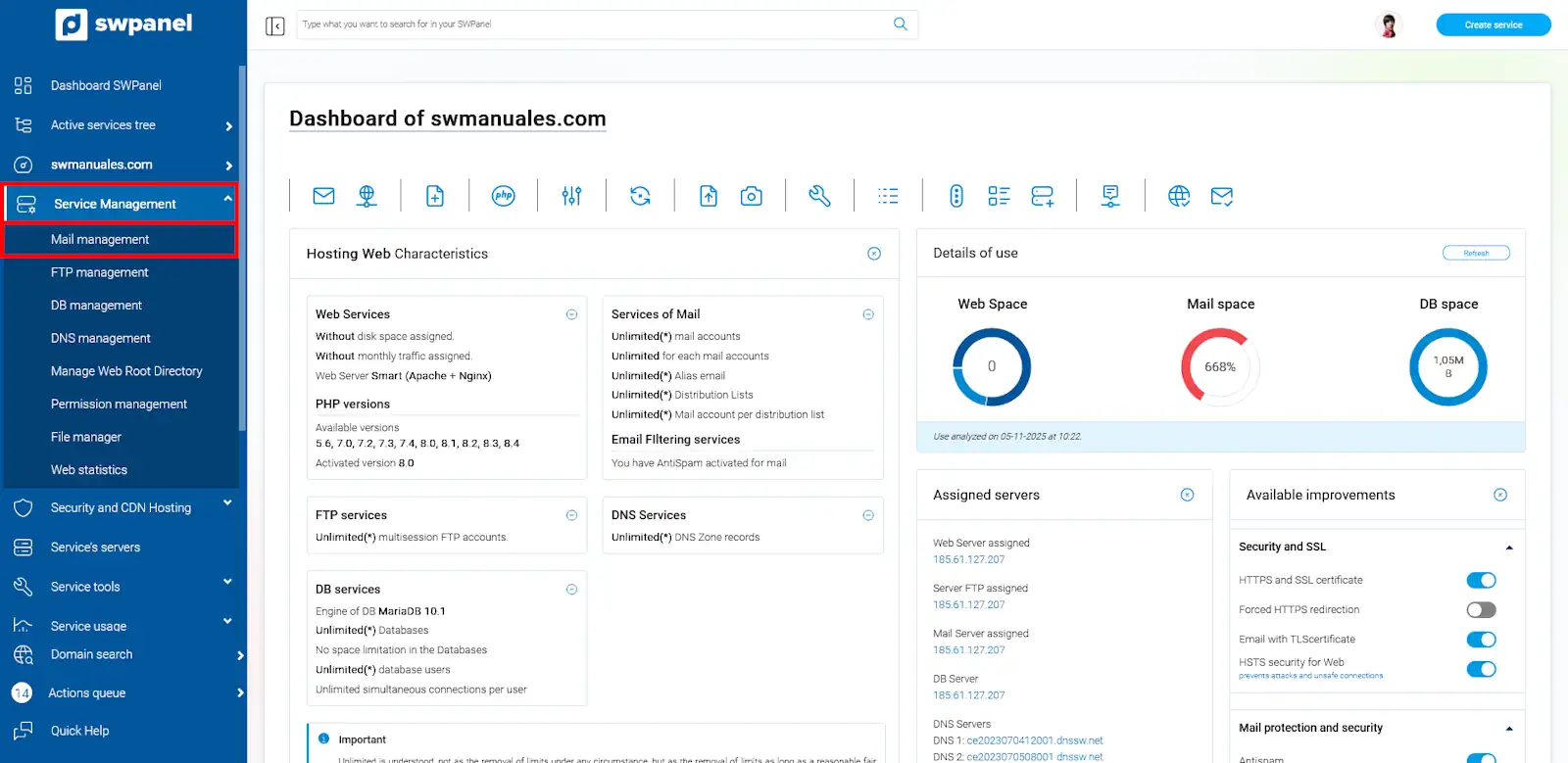Click the search magnifier icon
1568x763 pixels.
coord(901,24)
